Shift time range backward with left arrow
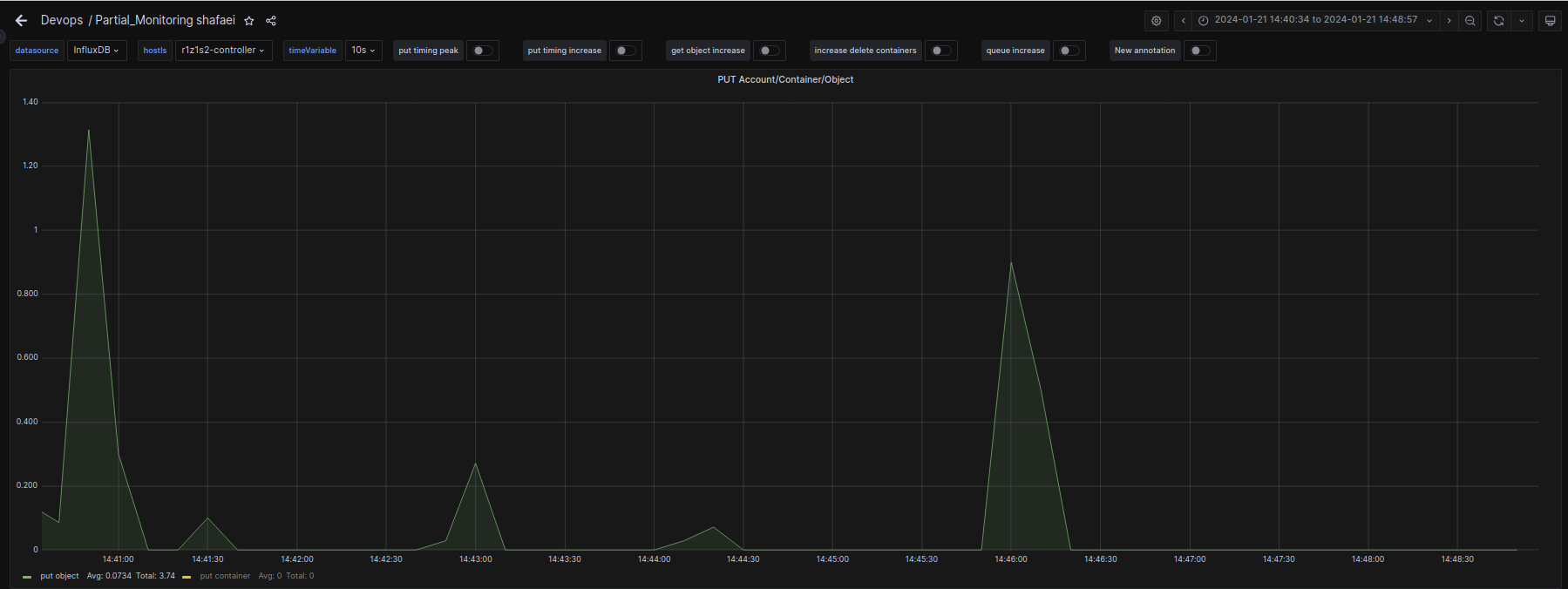1568x589 pixels. point(1183,21)
